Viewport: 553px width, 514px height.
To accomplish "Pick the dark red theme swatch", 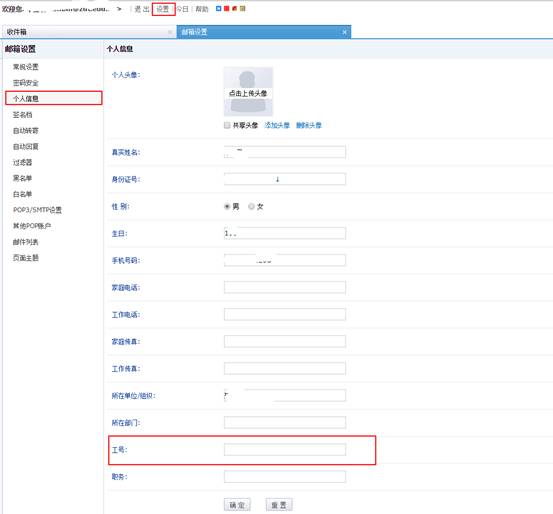I will (x=235, y=8).
